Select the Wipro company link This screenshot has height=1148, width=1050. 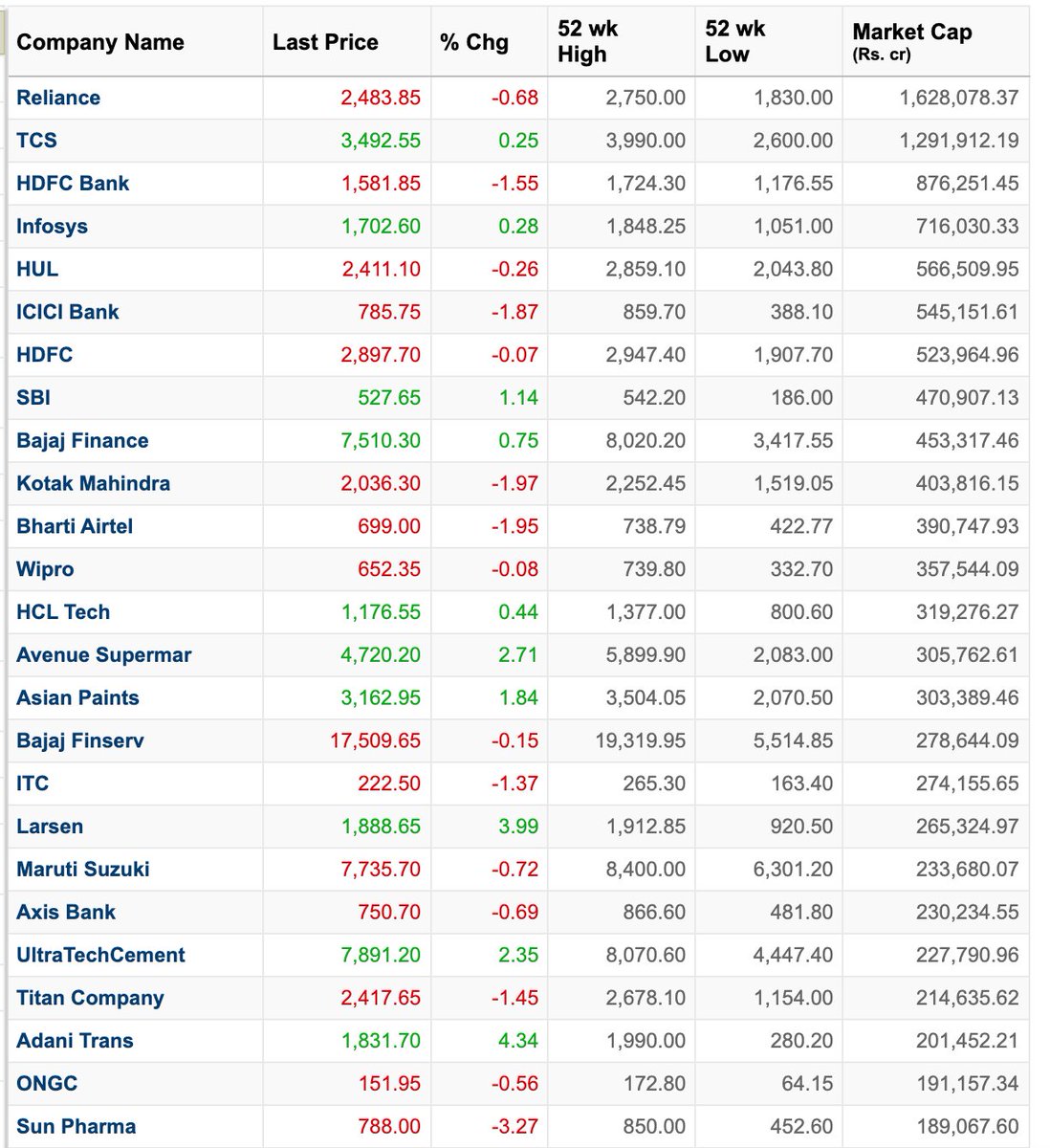click(x=45, y=569)
